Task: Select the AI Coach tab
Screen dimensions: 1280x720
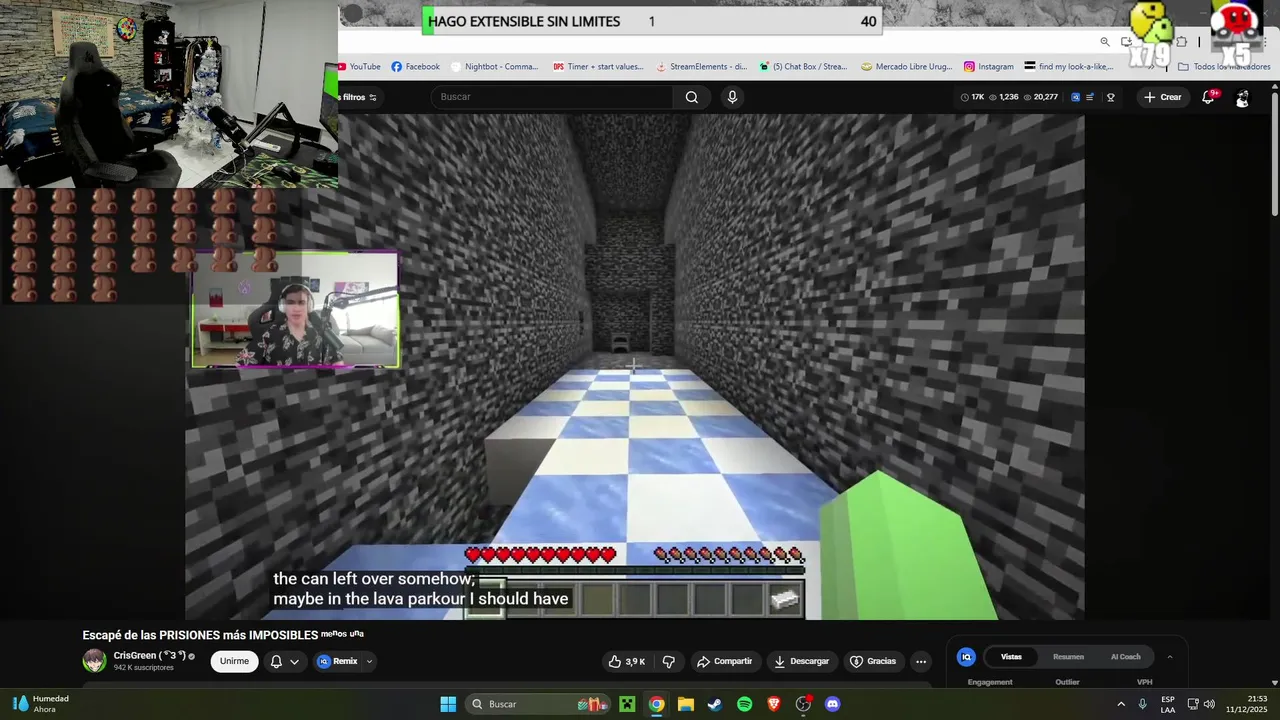Action: [x=1125, y=657]
